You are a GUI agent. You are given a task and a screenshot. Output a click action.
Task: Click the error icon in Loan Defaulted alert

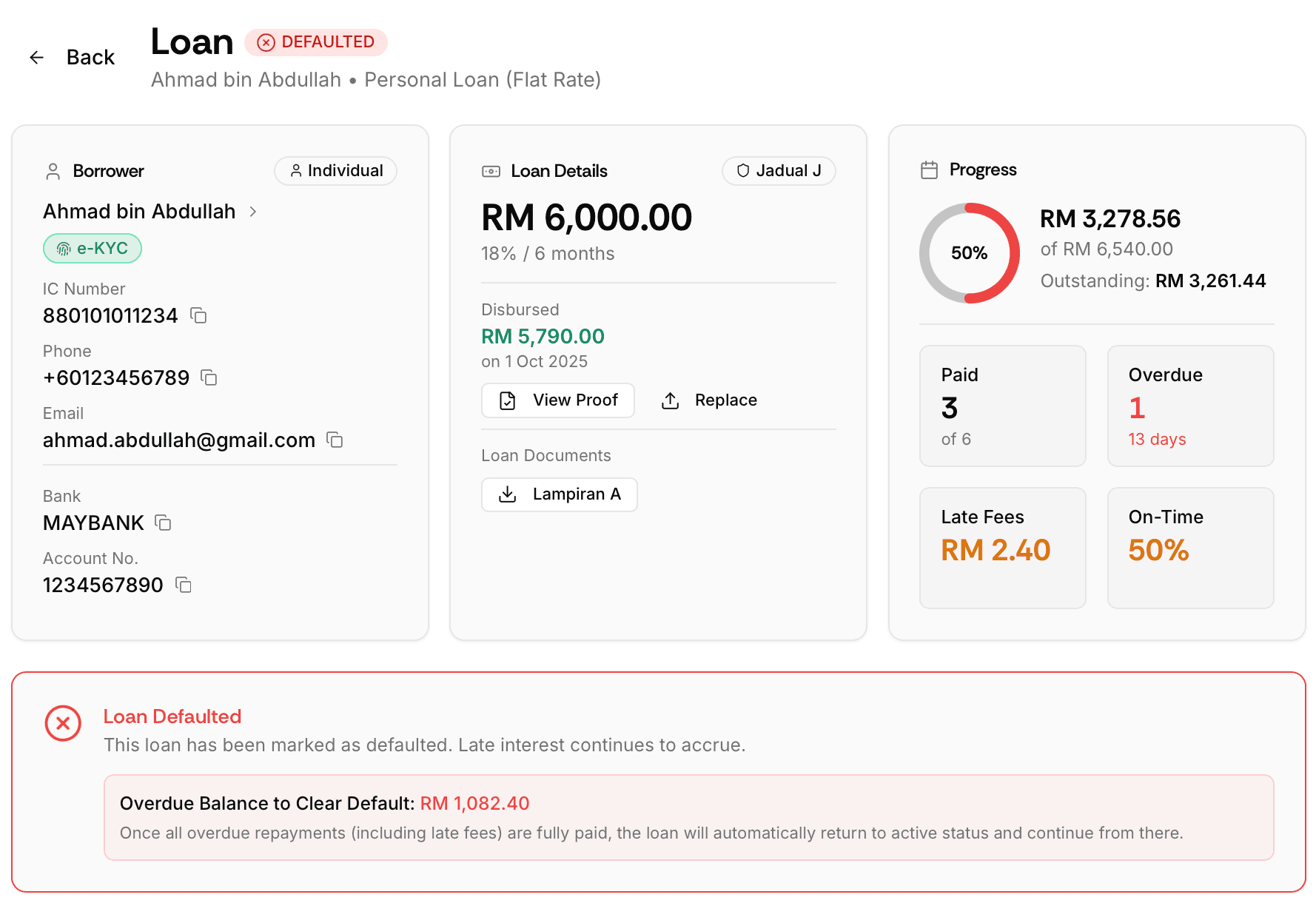pos(63,724)
